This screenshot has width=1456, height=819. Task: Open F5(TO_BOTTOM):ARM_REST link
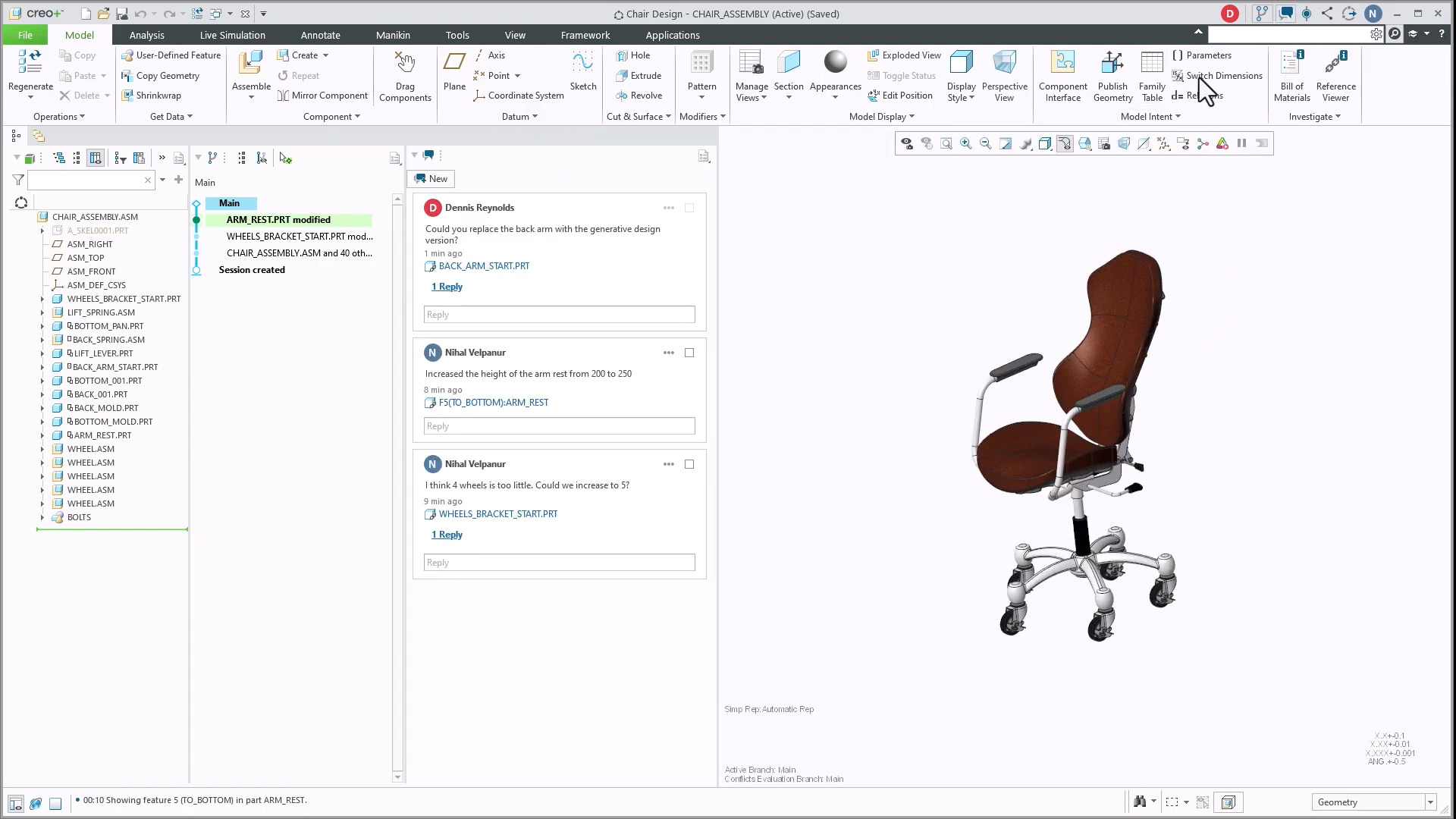pyautogui.click(x=493, y=403)
